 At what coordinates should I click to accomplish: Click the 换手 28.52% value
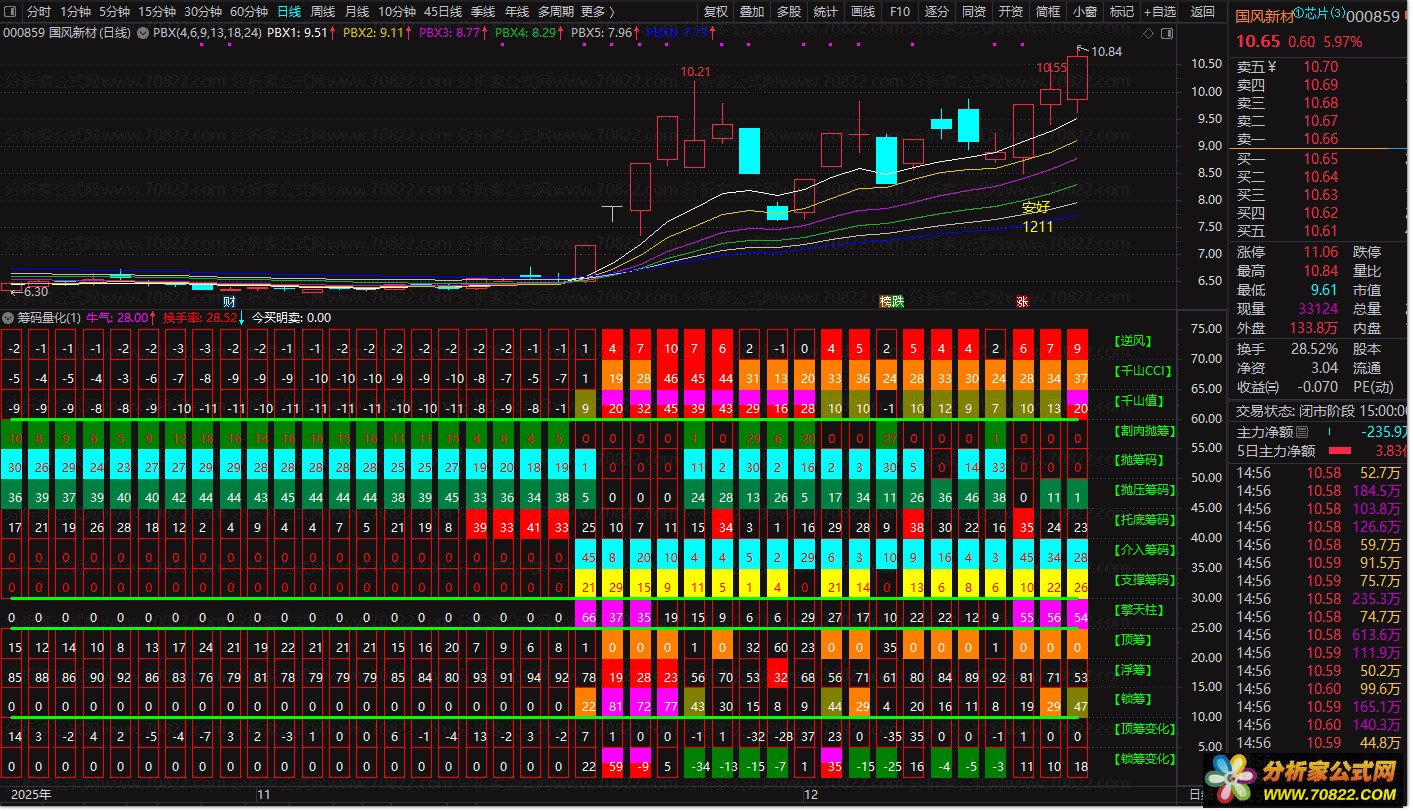click(x=1315, y=348)
